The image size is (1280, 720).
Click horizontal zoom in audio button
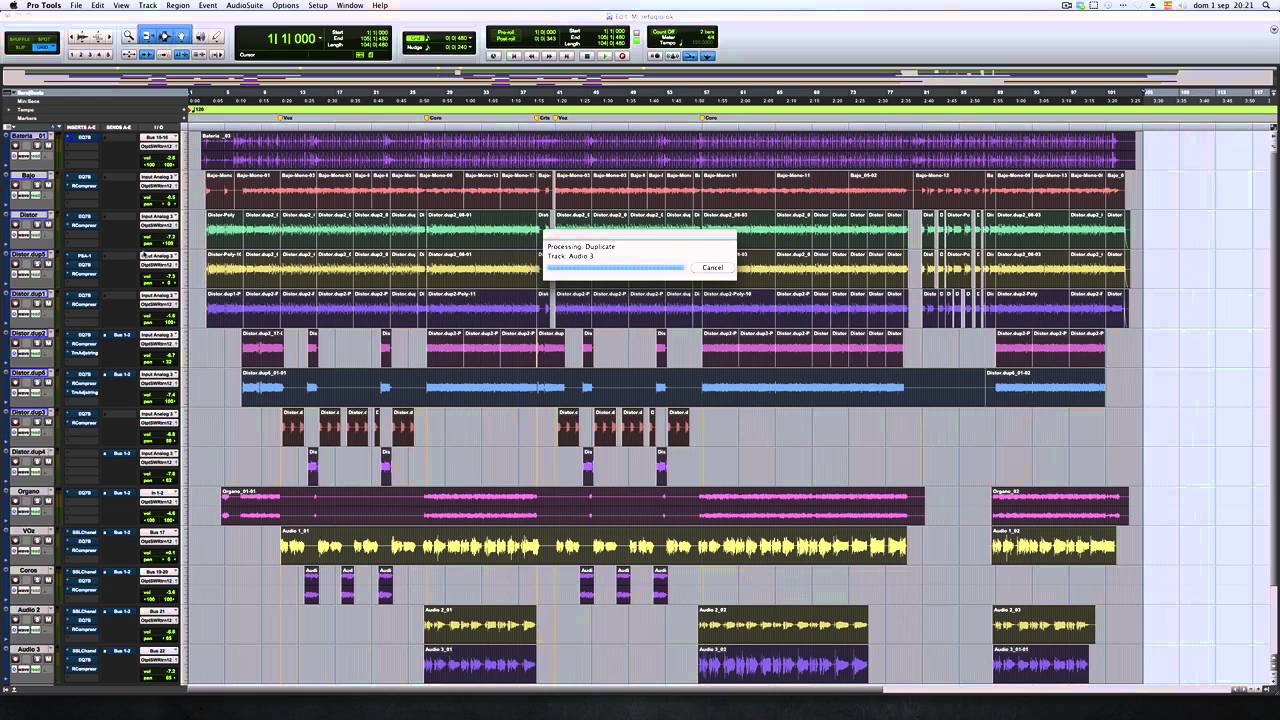[x=109, y=37]
